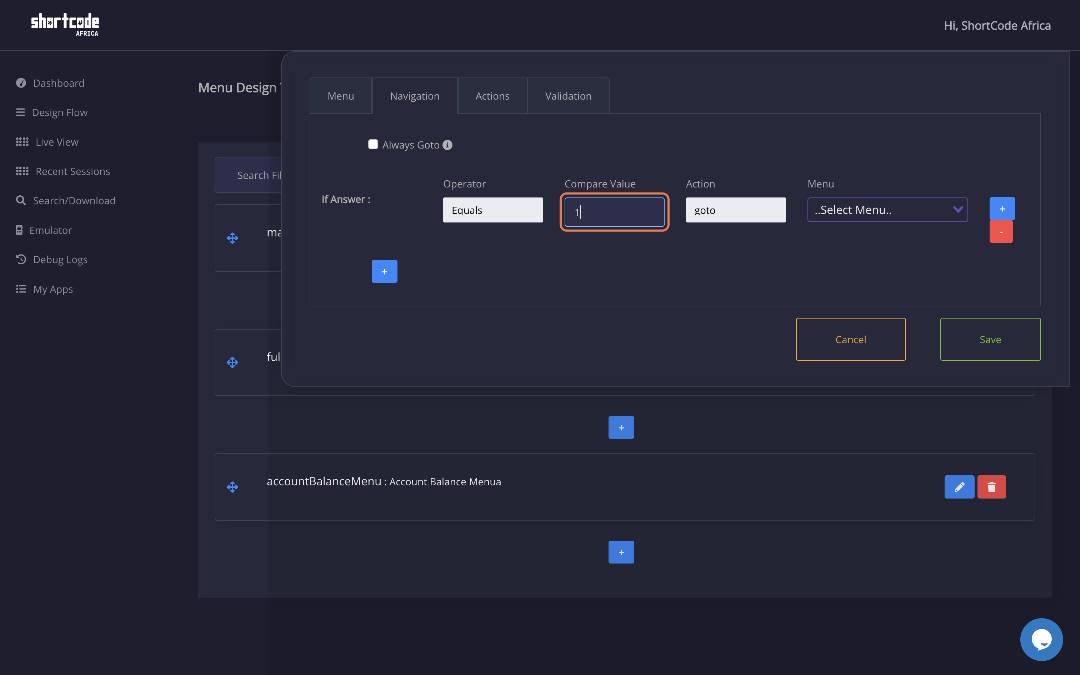Open the Operator Equals dropdown
The image size is (1080, 675).
(x=492, y=210)
